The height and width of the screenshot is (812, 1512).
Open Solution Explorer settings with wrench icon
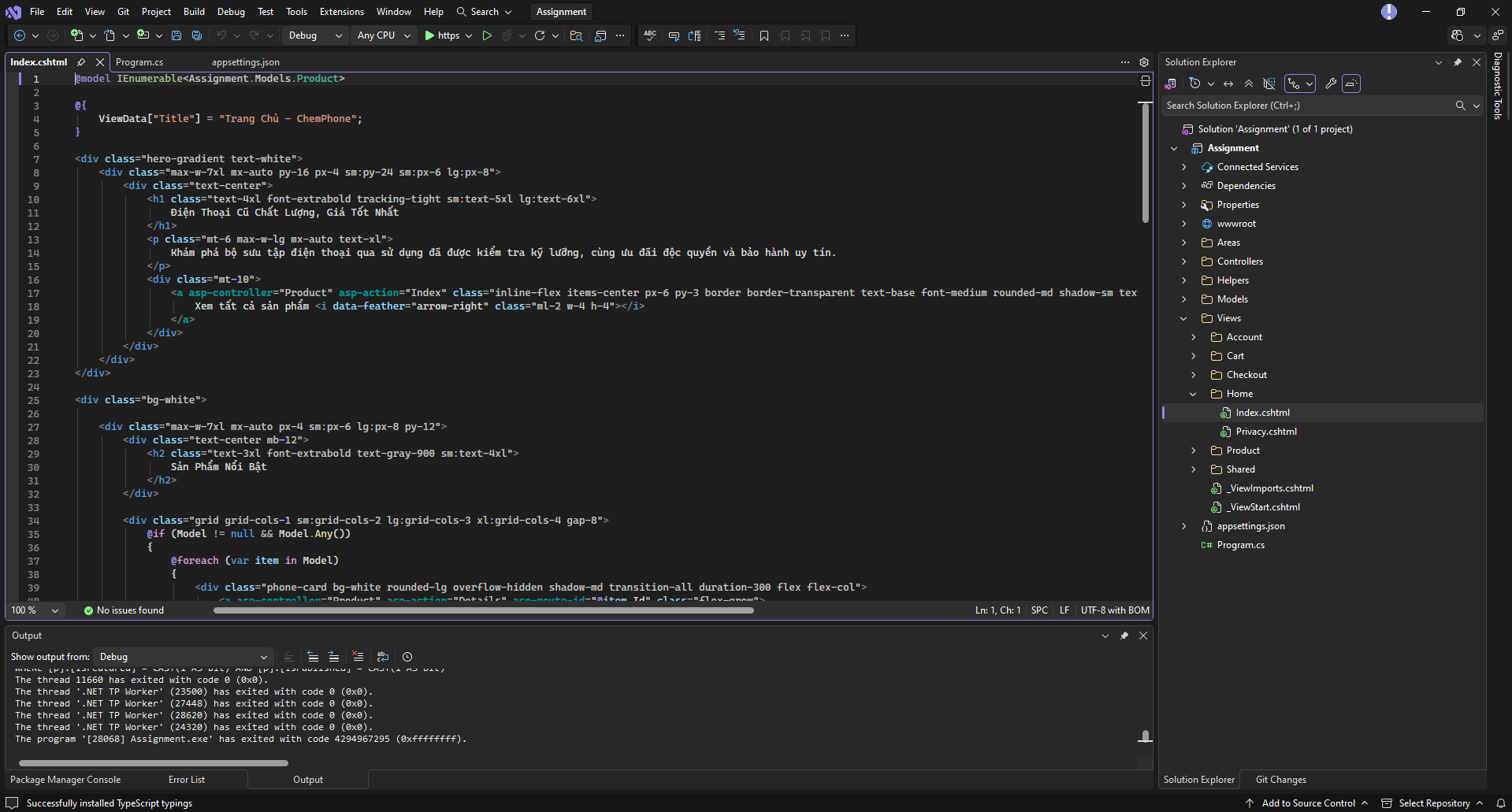pyautogui.click(x=1331, y=83)
